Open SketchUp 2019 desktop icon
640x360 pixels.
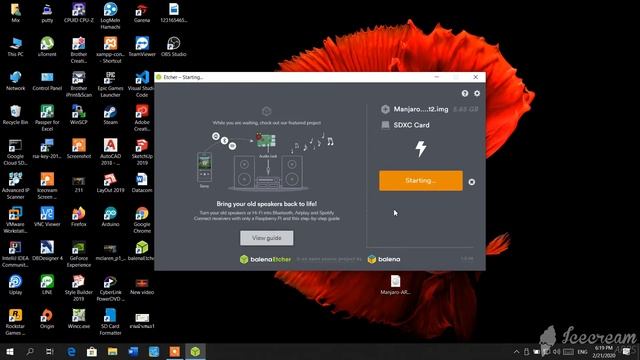142,152
